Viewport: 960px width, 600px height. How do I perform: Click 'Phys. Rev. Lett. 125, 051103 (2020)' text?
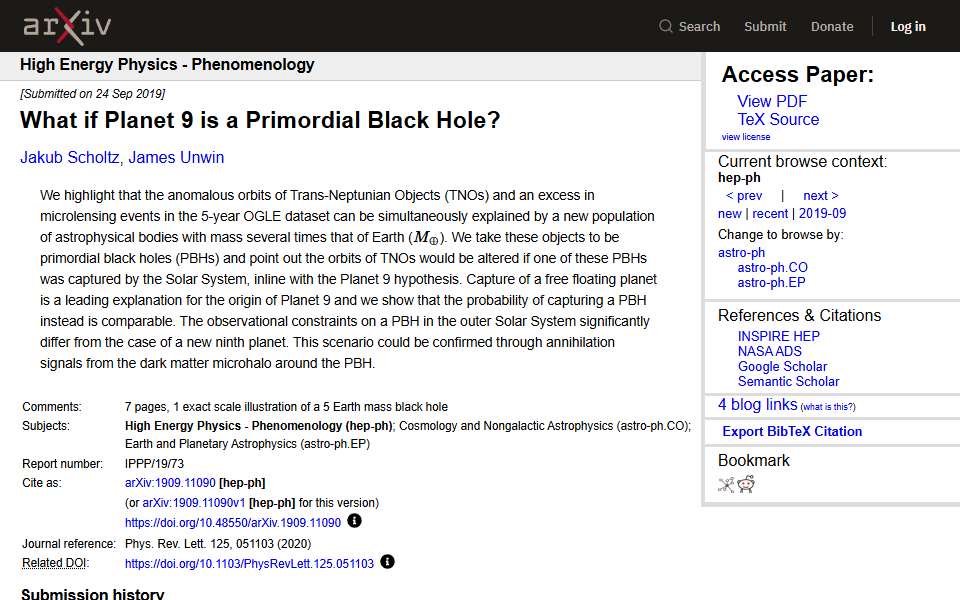218,544
